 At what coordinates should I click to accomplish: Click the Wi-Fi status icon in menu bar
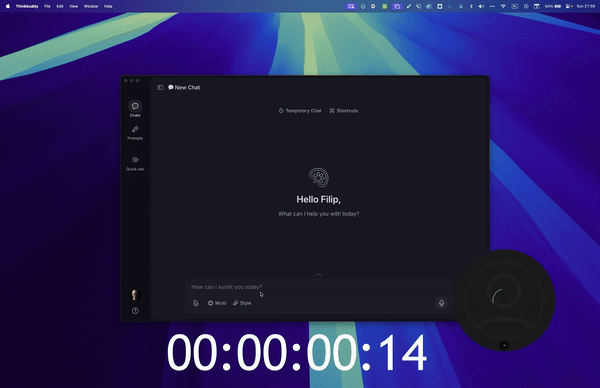pyautogui.click(x=503, y=6)
